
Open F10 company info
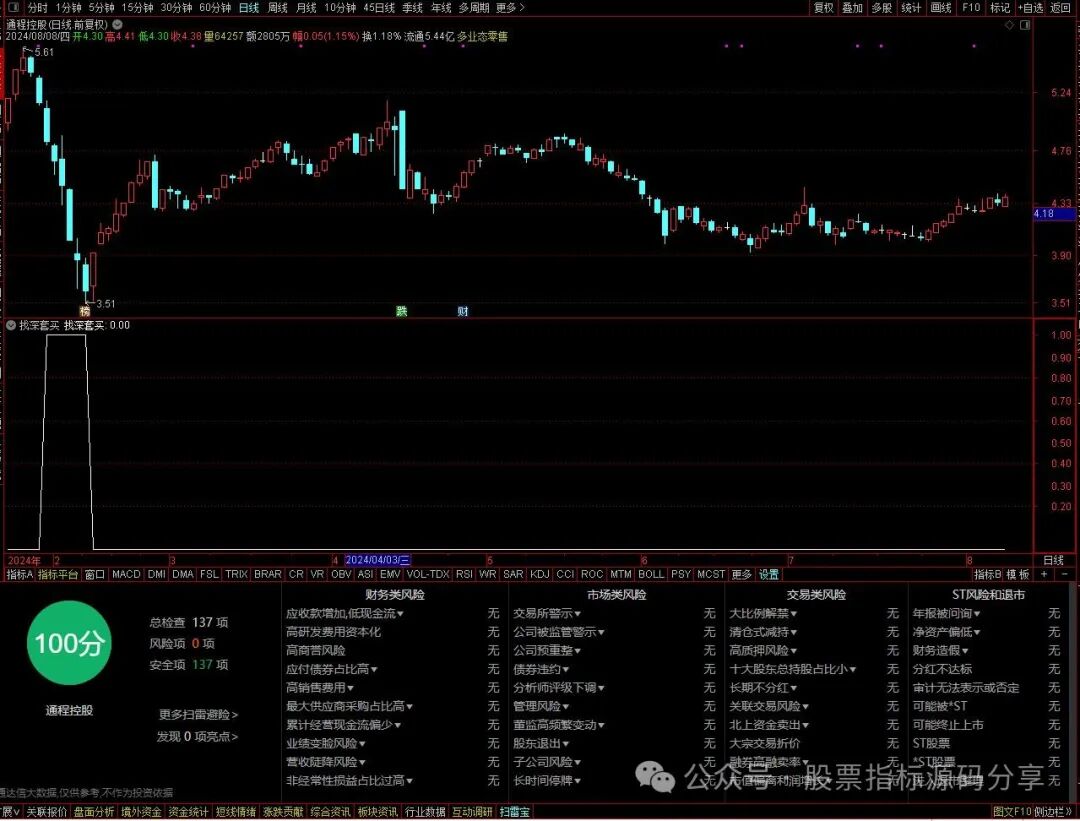(971, 8)
